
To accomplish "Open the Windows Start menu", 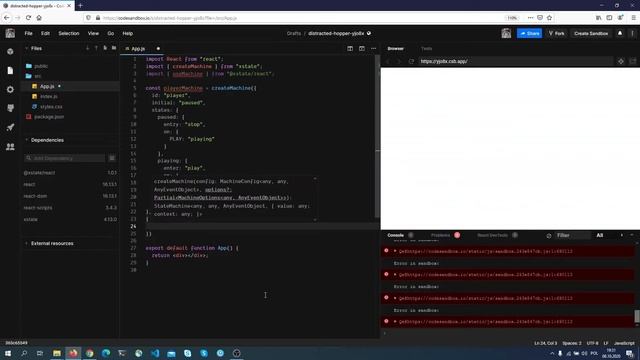I will (8, 353).
